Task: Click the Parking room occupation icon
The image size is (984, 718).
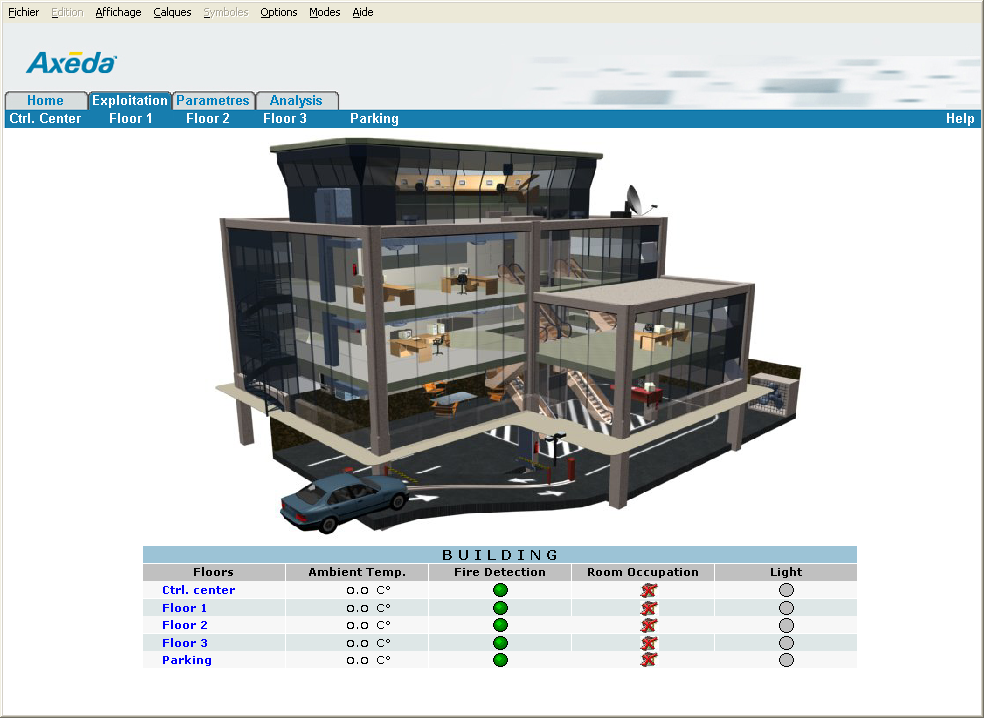Action: 649,660
